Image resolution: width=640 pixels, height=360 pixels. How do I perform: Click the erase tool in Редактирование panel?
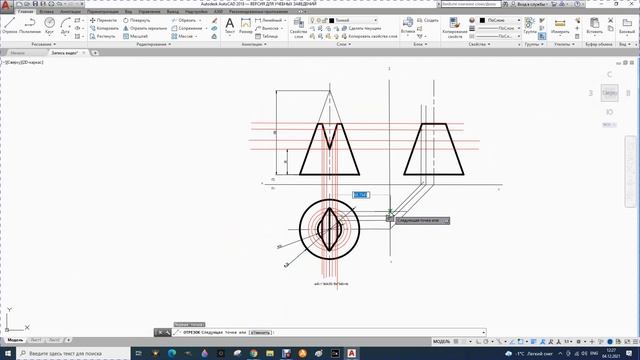(x=214, y=20)
